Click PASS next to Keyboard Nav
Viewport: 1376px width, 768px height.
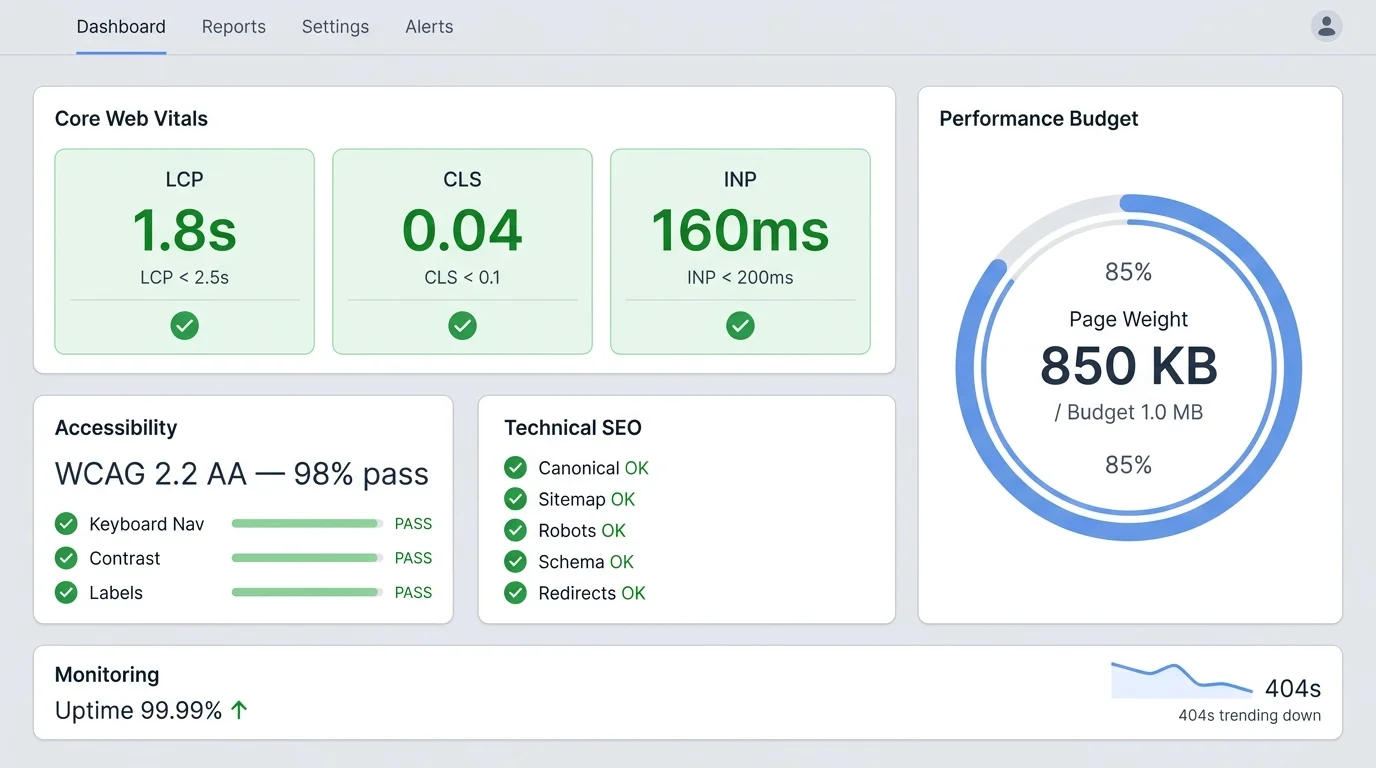click(413, 523)
